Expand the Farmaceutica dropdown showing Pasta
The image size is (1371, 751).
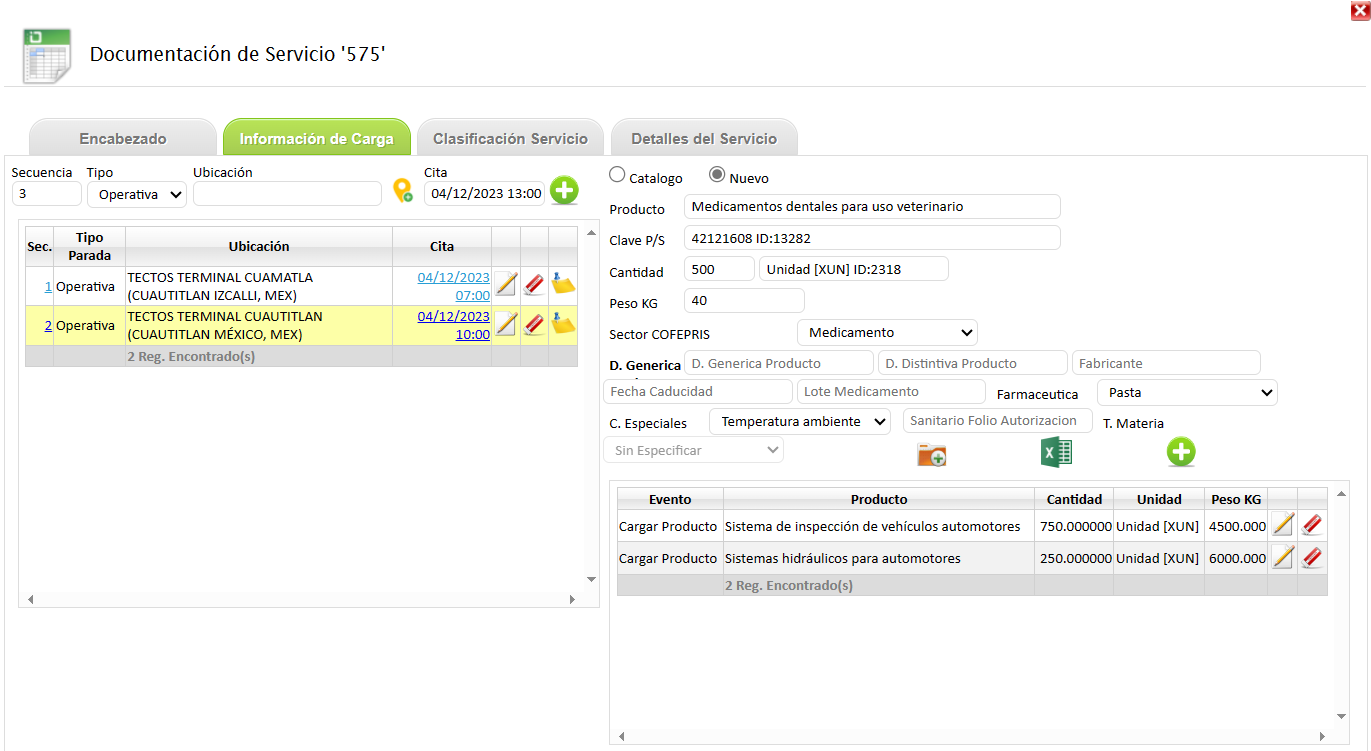pos(1187,393)
